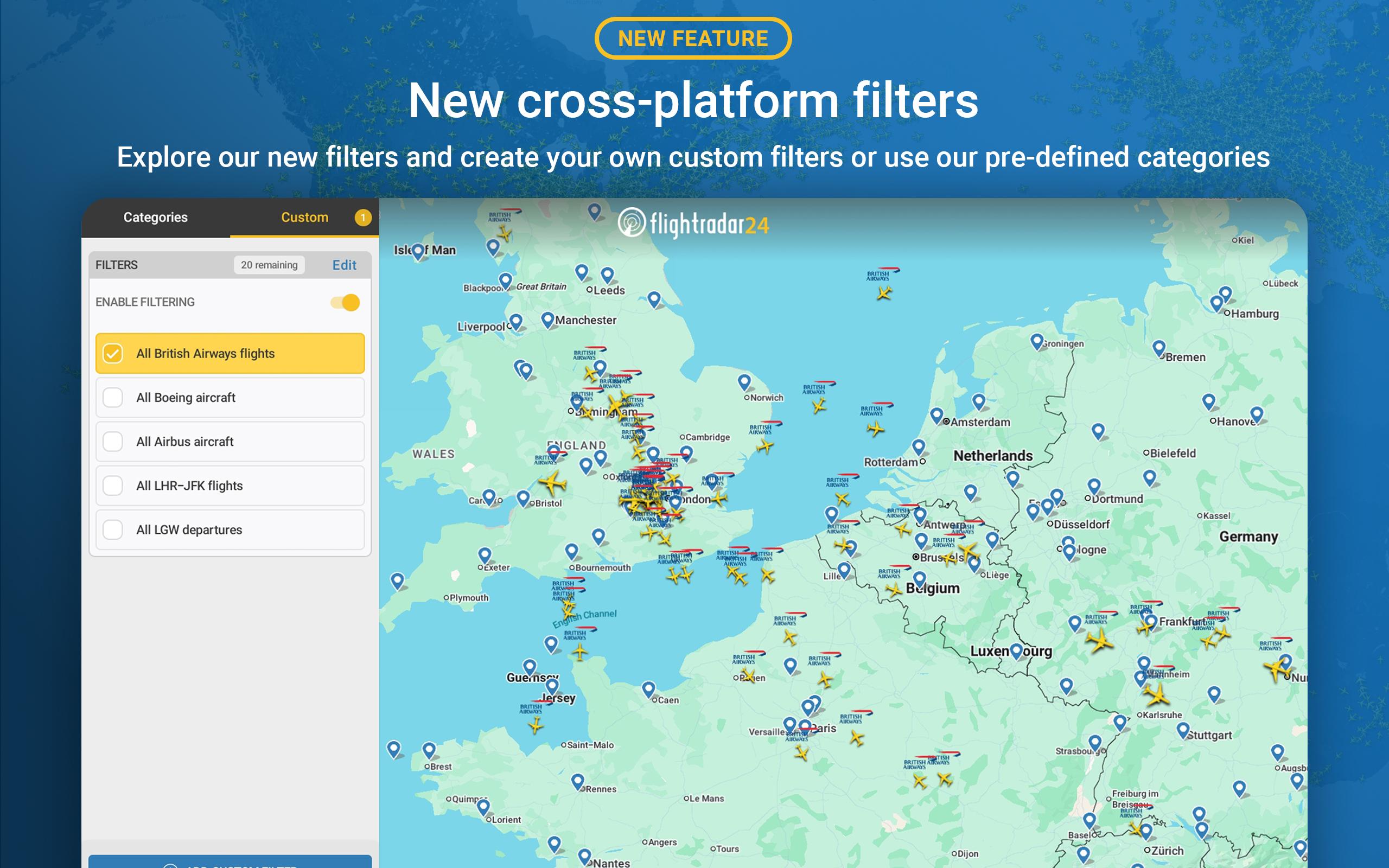The height and width of the screenshot is (868, 1389).
Task: Select the Rennes airport pin
Action: point(578,781)
